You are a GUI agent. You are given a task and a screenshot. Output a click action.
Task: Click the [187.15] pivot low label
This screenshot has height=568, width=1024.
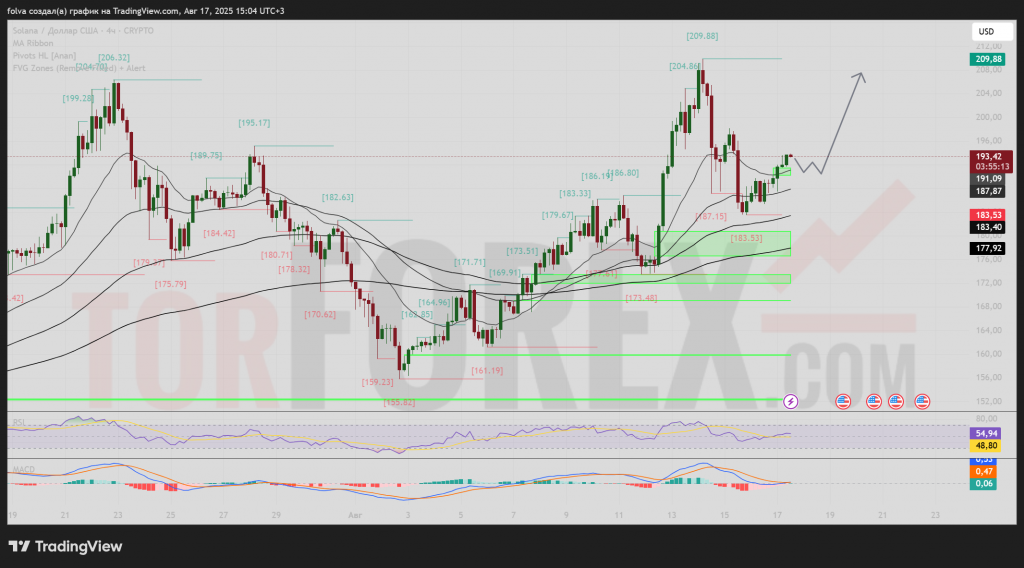pos(711,216)
